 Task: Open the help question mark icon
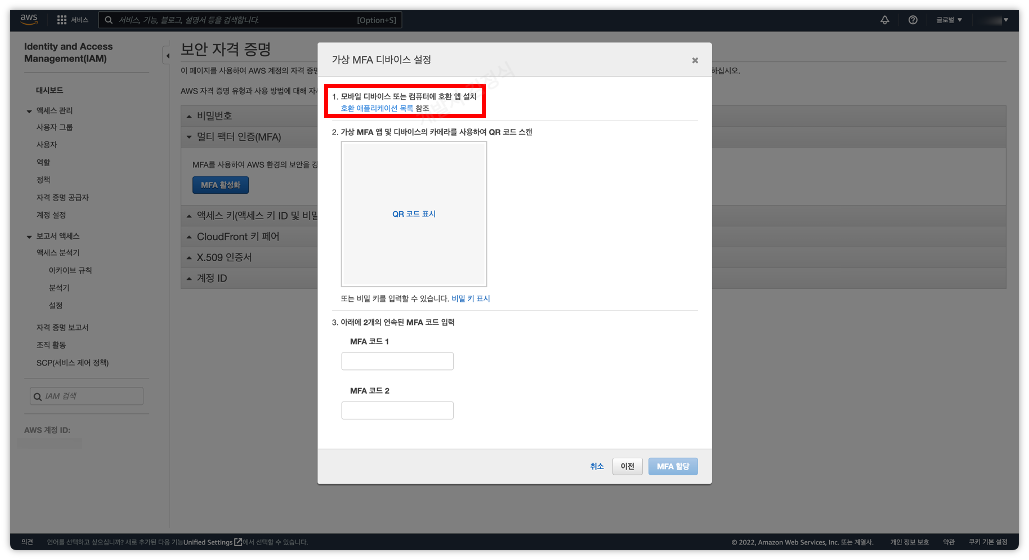(x=913, y=20)
